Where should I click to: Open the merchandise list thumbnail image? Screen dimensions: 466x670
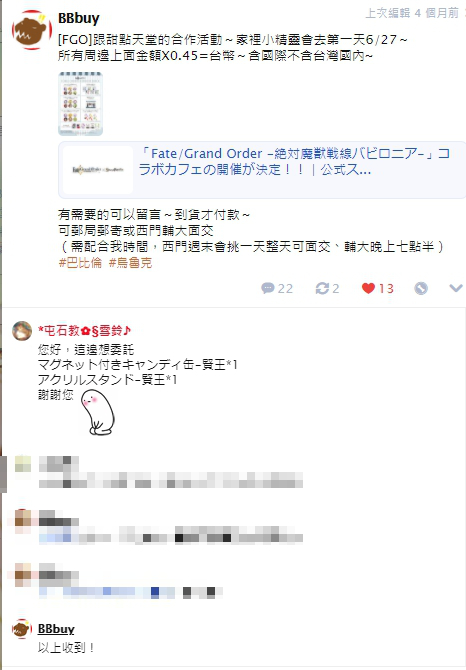(x=80, y=104)
